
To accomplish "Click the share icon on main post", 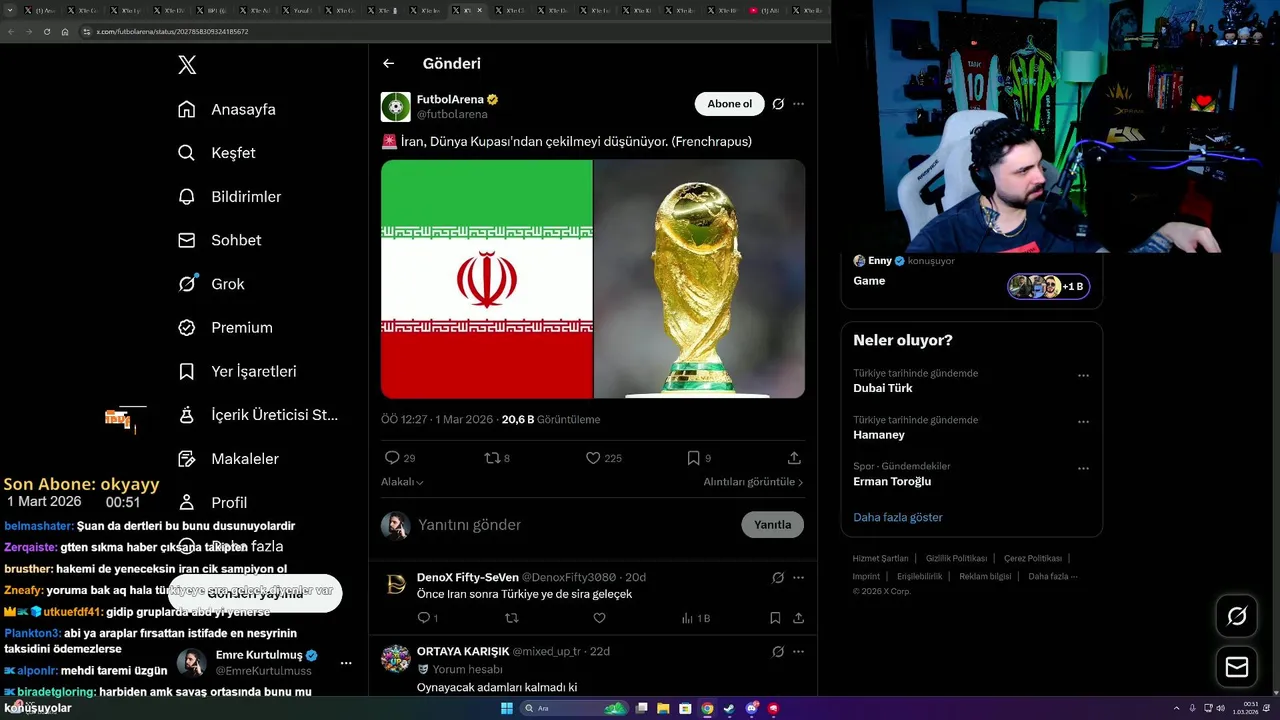I will click(x=794, y=458).
